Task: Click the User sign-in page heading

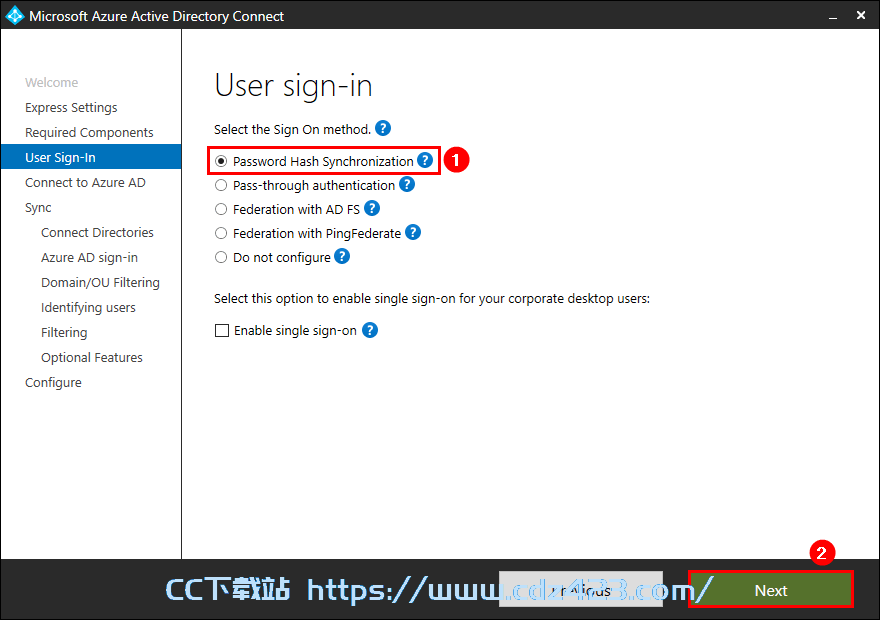Action: point(294,86)
